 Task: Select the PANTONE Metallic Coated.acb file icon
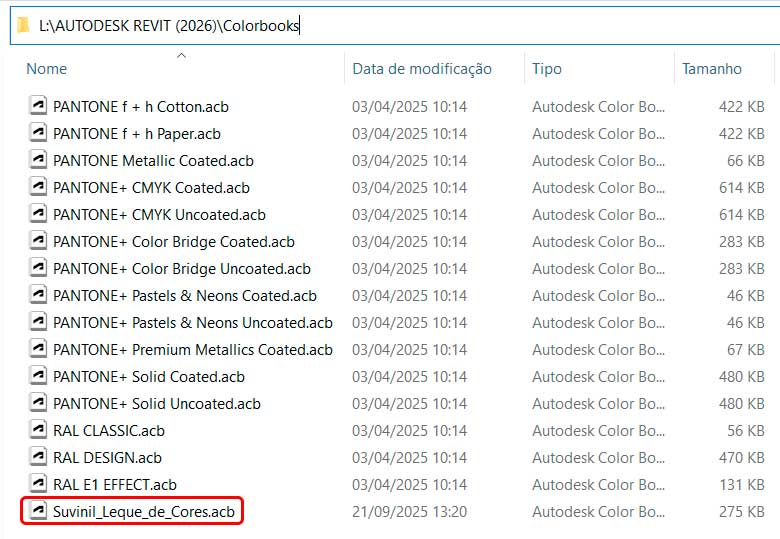[x=38, y=160]
